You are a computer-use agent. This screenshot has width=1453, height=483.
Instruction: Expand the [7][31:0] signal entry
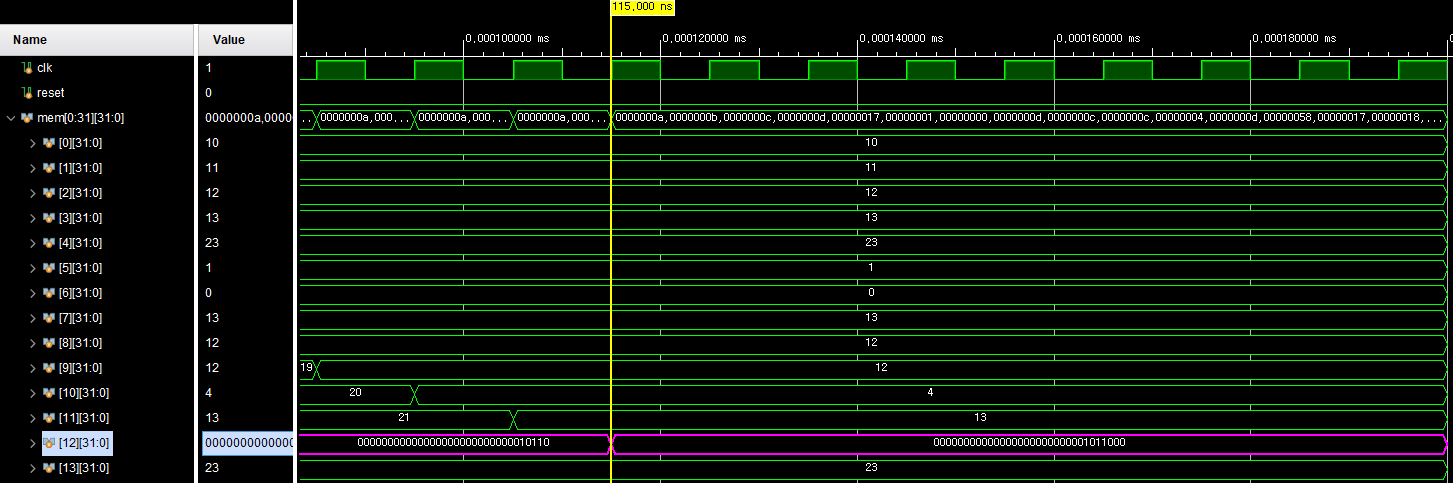click(33, 318)
